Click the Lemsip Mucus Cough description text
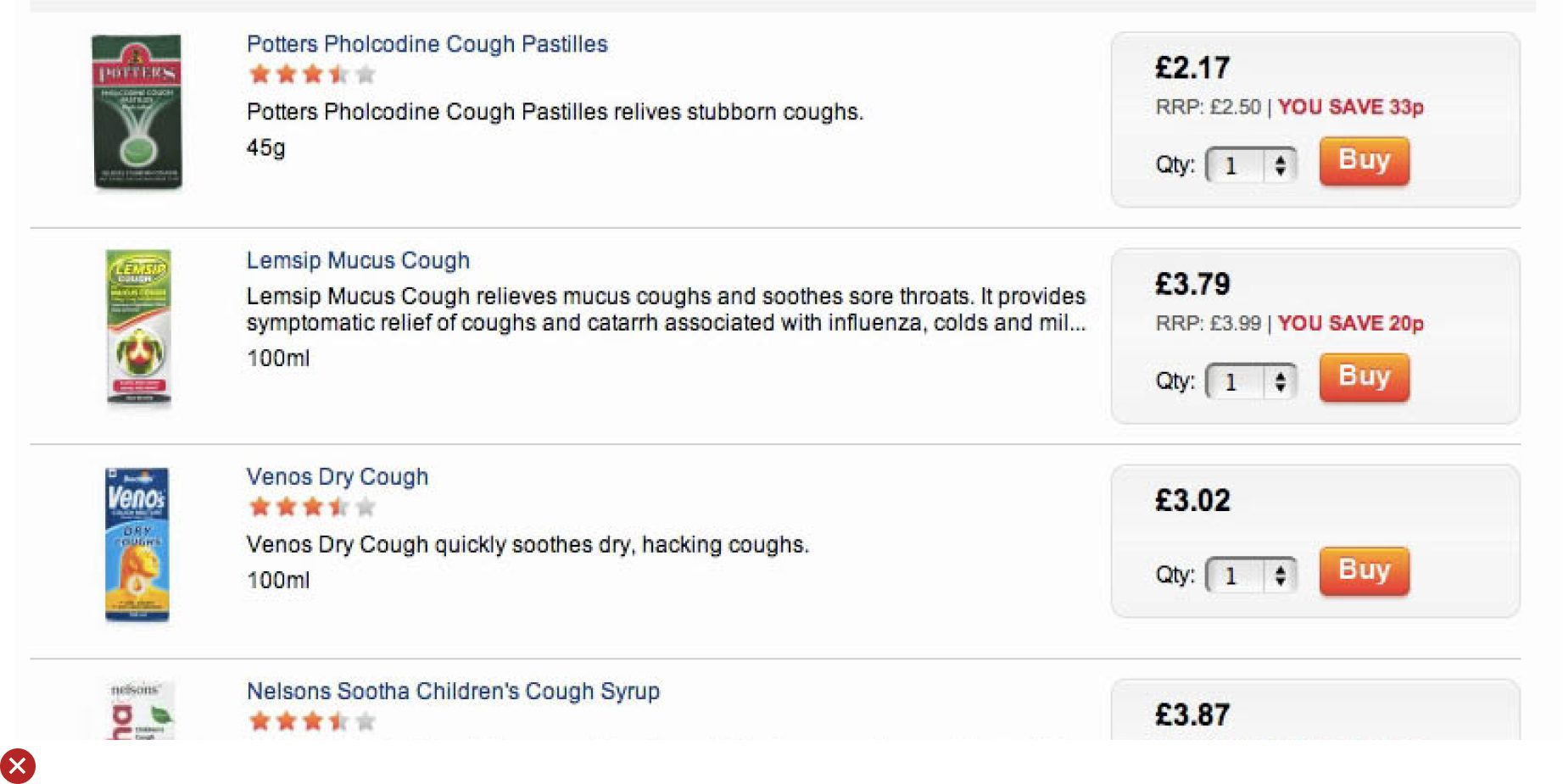This screenshot has height=784, width=1563. [x=666, y=309]
